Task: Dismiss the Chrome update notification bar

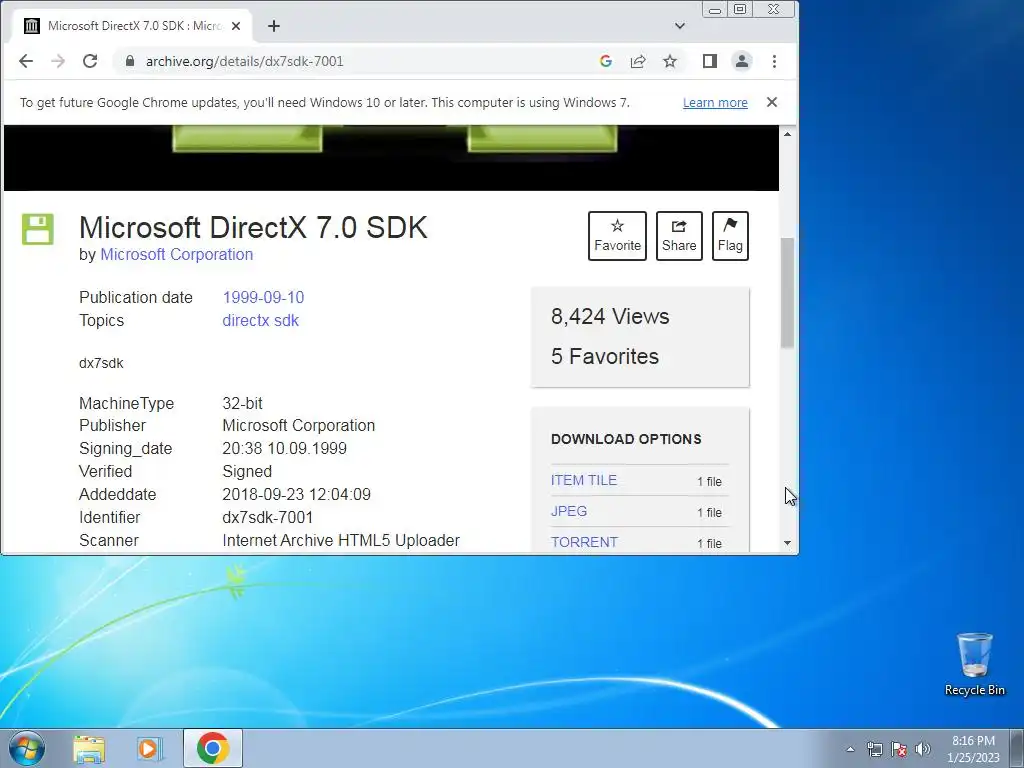Action: pyautogui.click(x=772, y=102)
